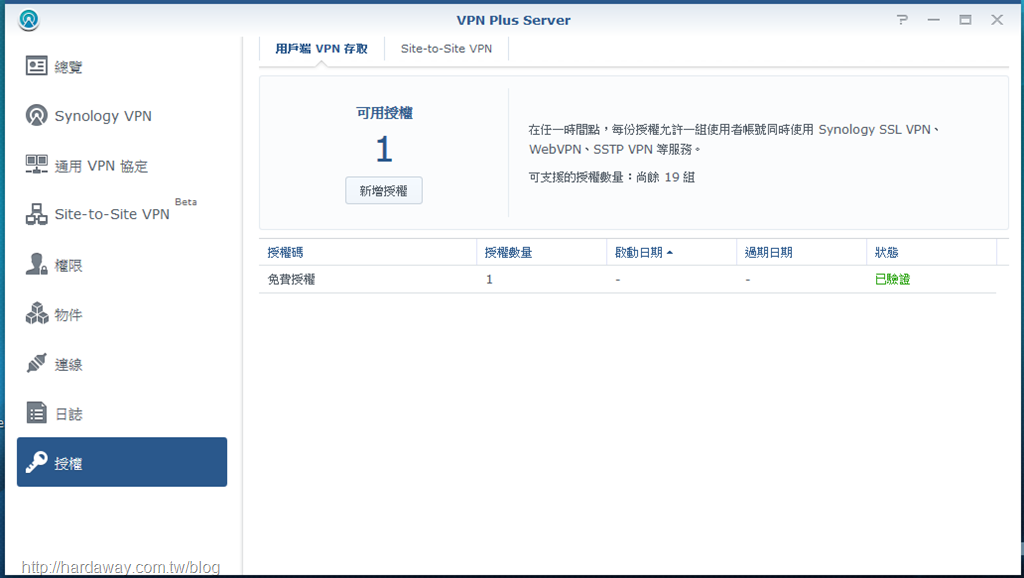Open Synology VPN sidebar entry
1024x578 pixels.
pos(122,116)
